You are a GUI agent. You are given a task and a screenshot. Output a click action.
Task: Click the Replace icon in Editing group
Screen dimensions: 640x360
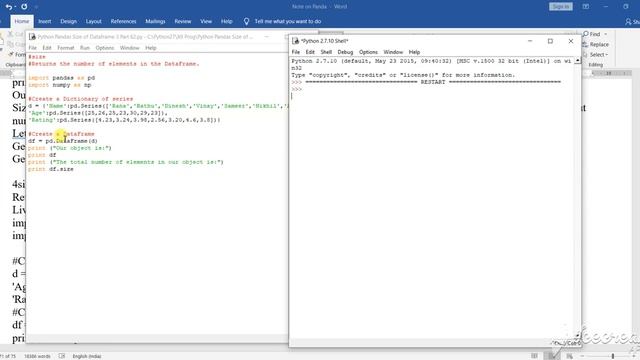click(x=585, y=44)
